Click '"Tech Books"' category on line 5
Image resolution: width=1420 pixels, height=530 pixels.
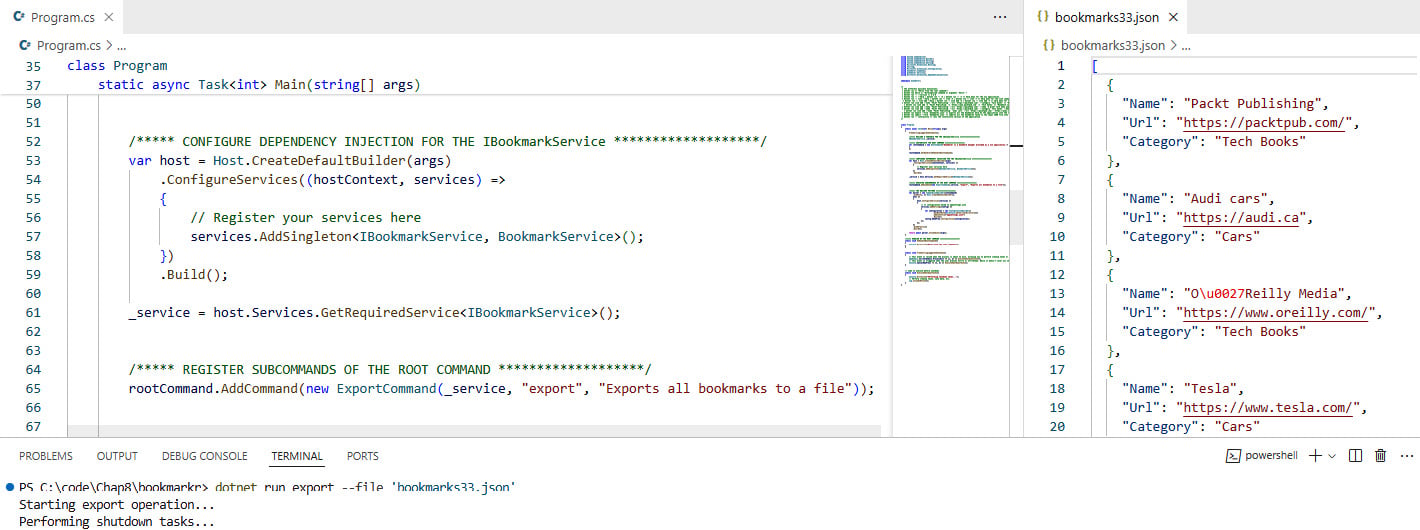pos(1260,141)
